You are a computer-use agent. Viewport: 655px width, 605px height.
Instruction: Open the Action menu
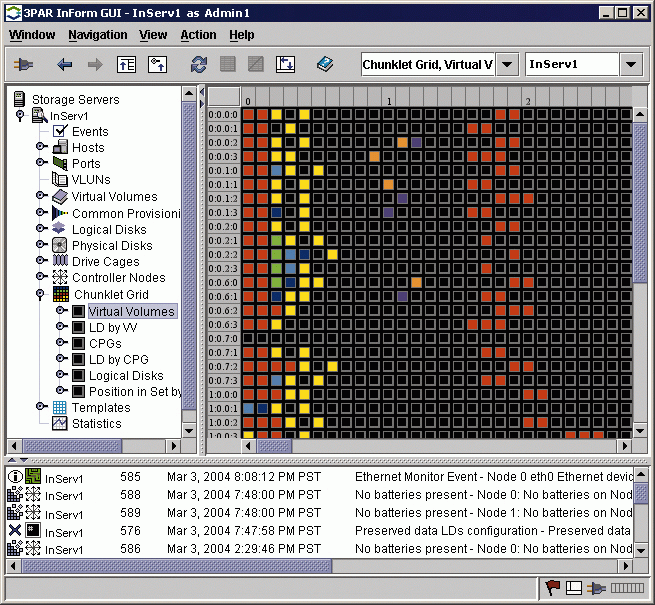(198, 35)
